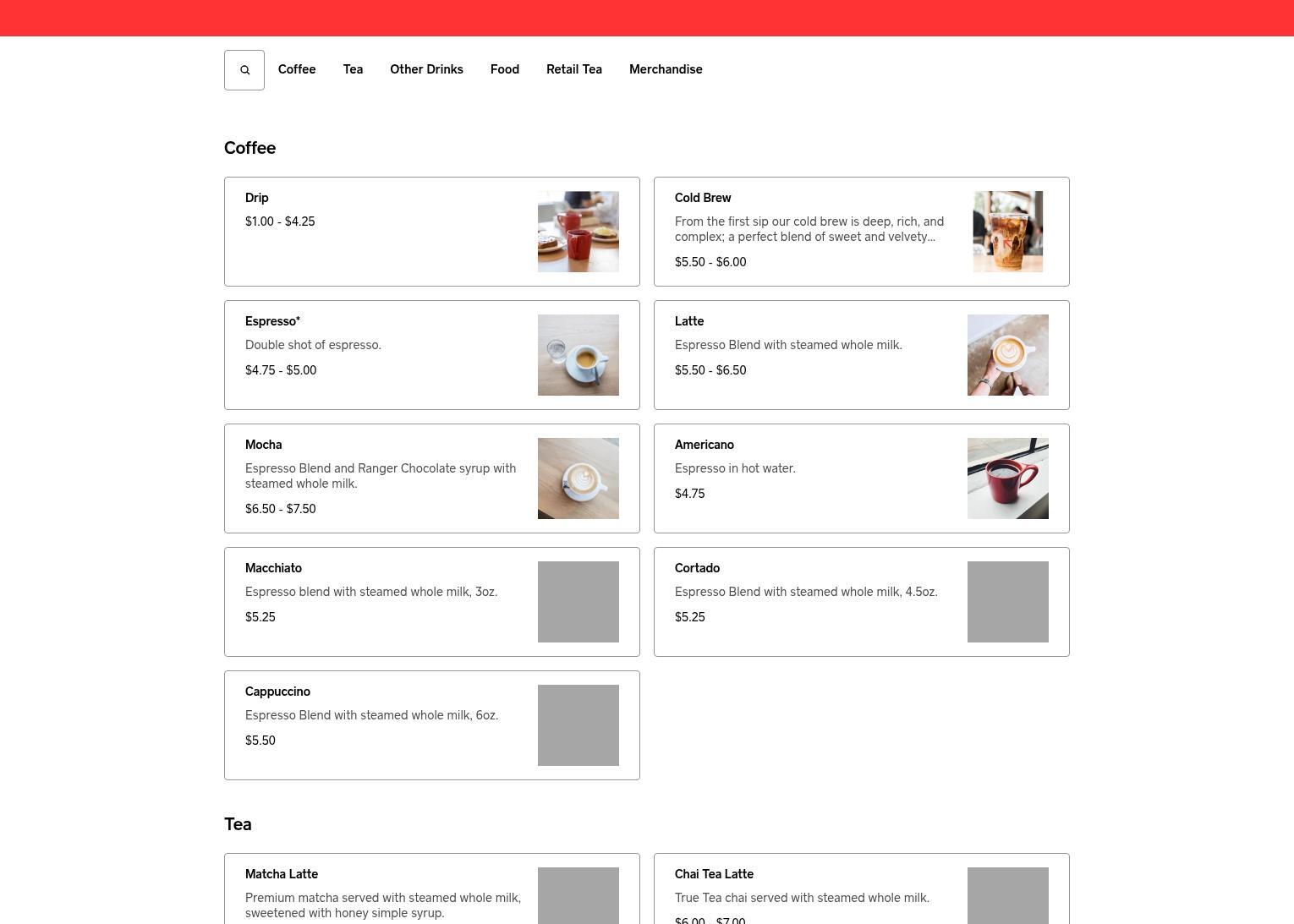Click the Chai Tea Latte description text

point(802,898)
